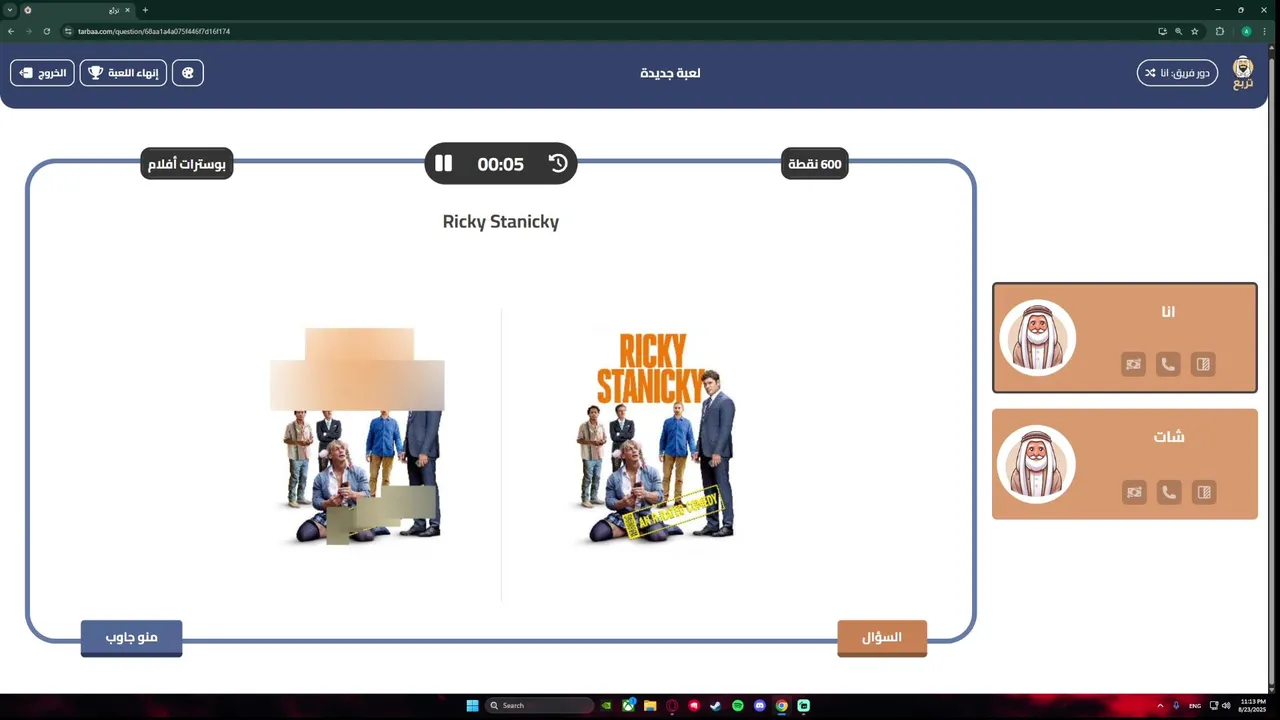The image size is (1280, 720).
Task: Open the Windows Start menu
Action: [472, 706]
